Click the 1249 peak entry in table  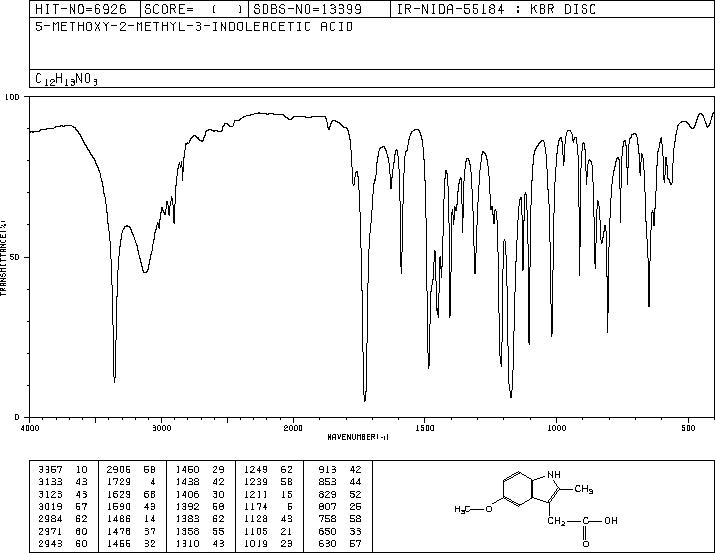pos(269,469)
